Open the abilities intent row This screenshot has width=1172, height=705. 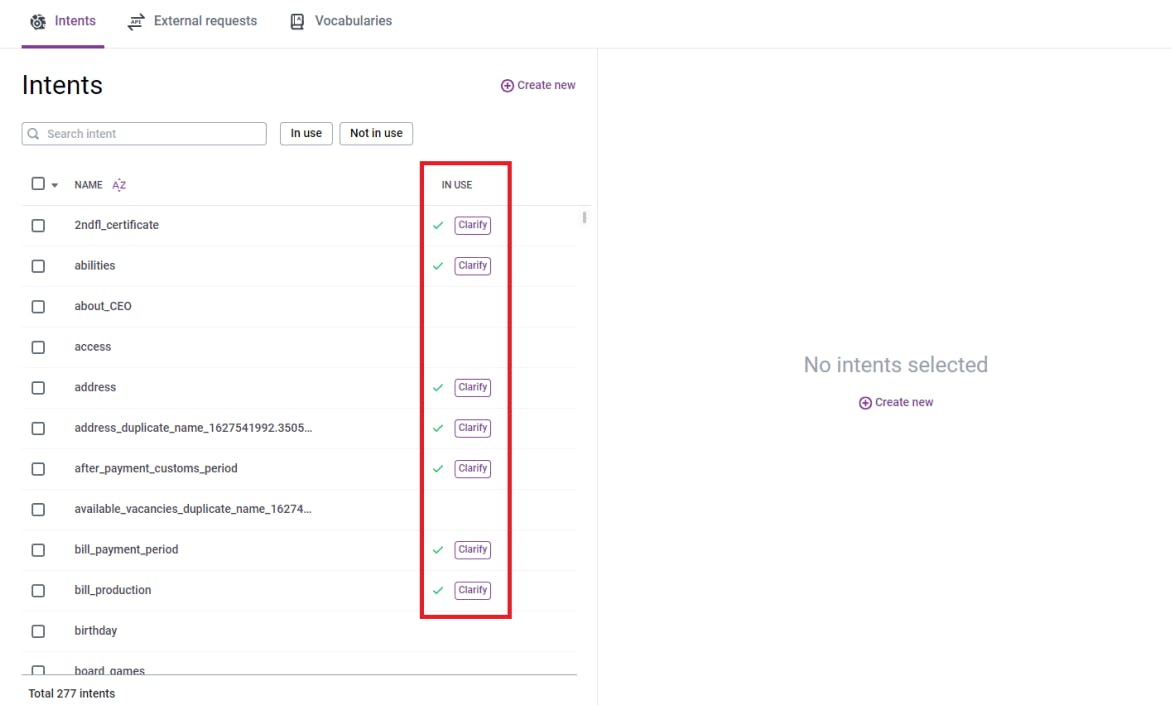(95, 266)
